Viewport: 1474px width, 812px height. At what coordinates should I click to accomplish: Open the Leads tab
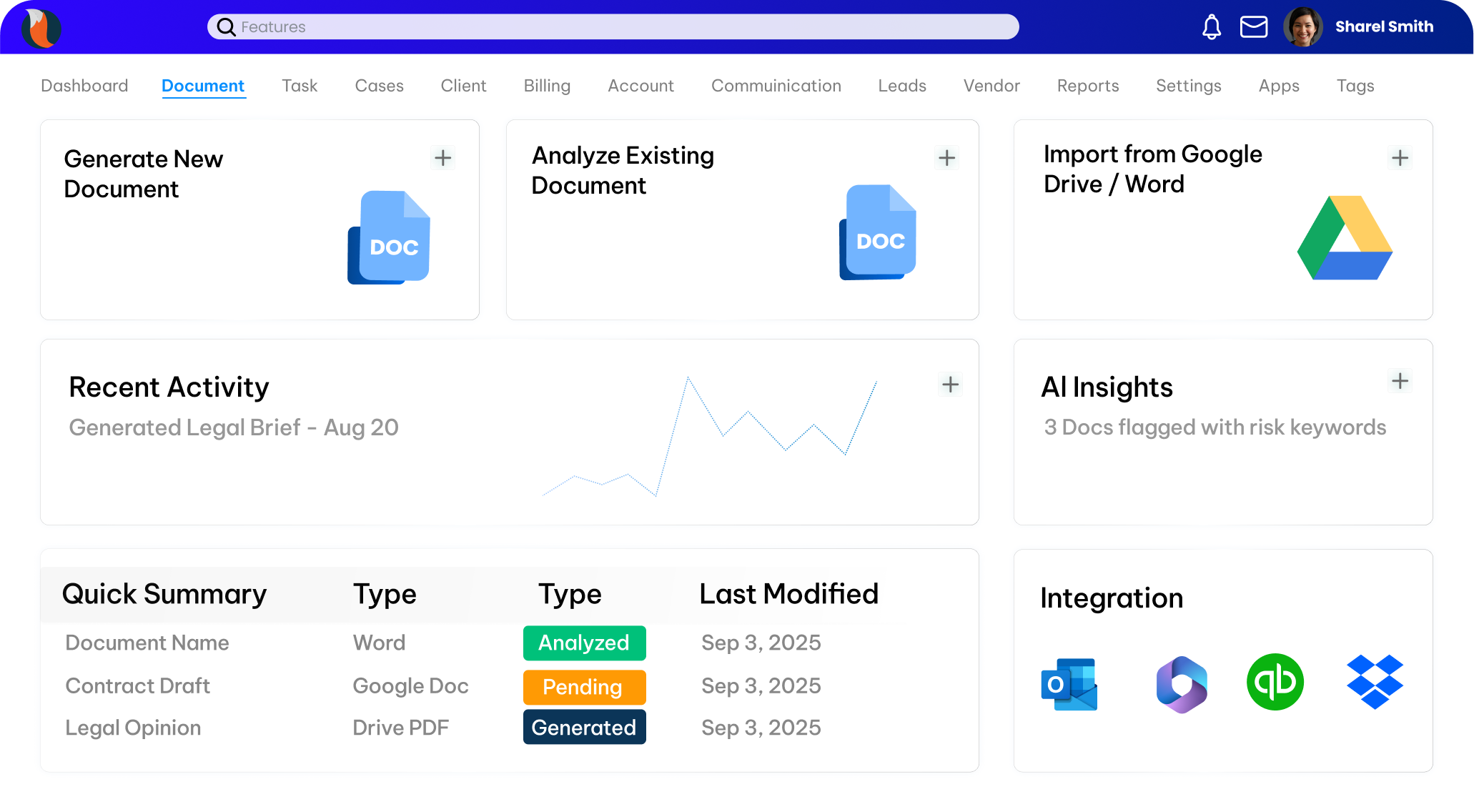pos(902,86)
